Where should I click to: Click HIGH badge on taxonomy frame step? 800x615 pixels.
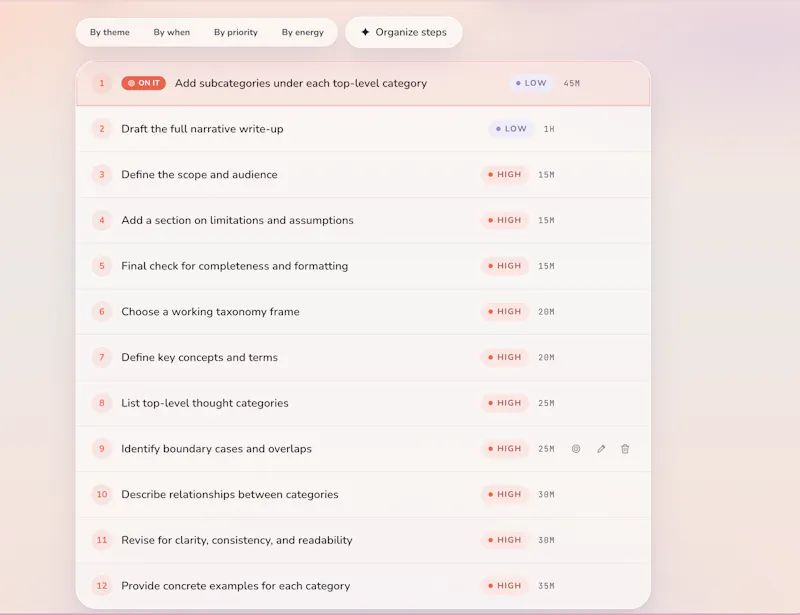pyautogui.click(x=505, y=312)
